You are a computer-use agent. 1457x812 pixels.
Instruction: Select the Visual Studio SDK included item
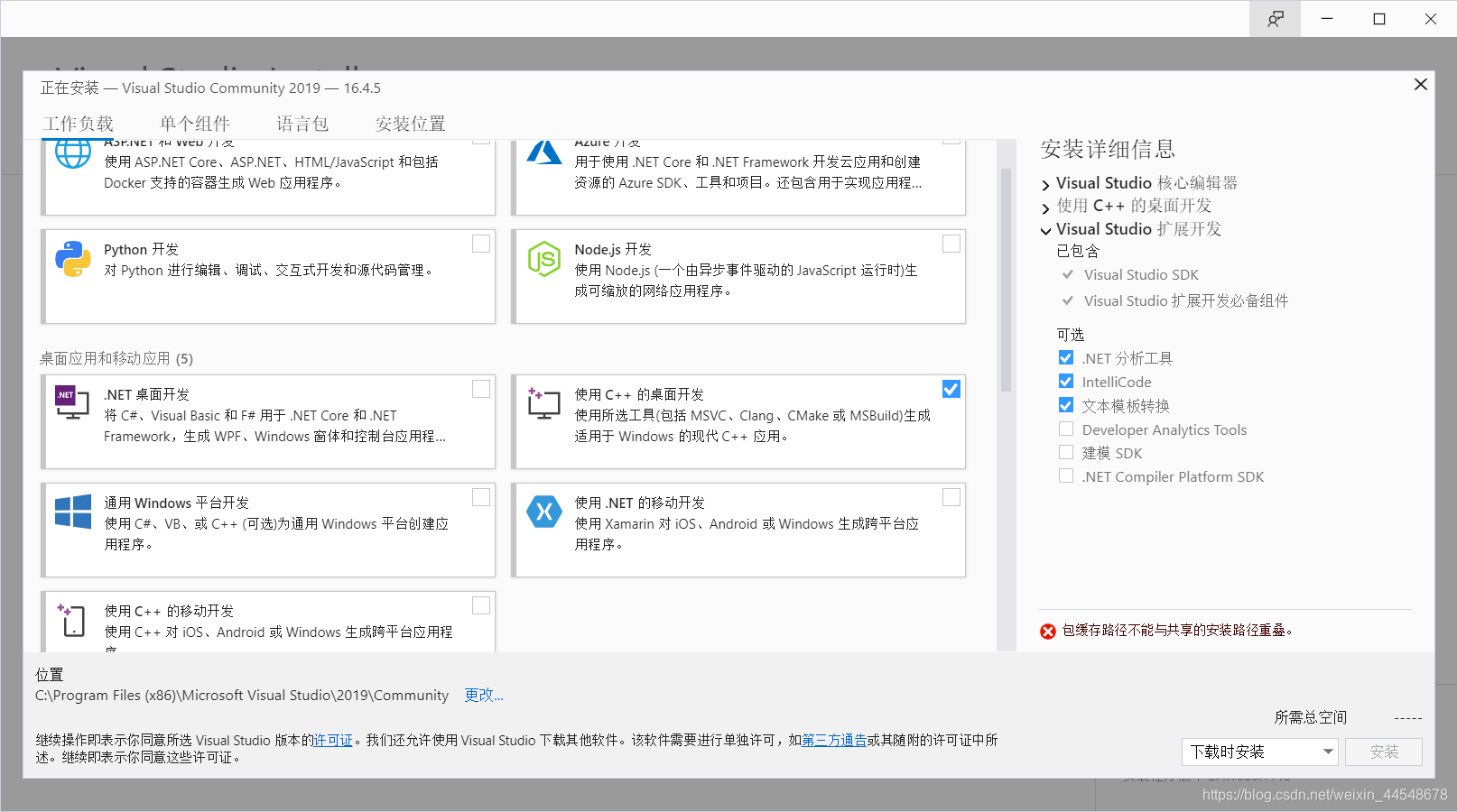point(1141,274)
